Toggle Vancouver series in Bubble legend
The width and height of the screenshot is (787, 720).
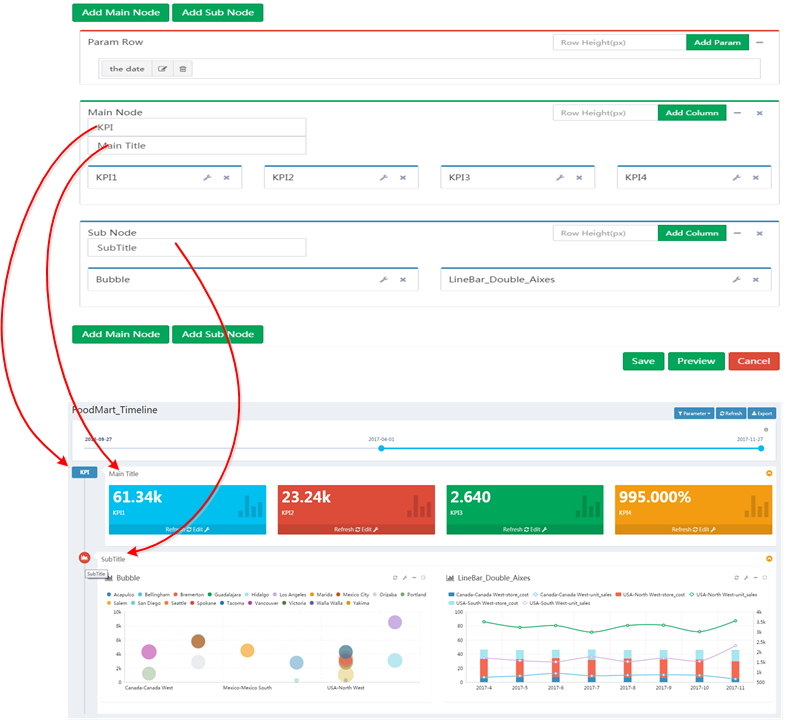point(263,603)
